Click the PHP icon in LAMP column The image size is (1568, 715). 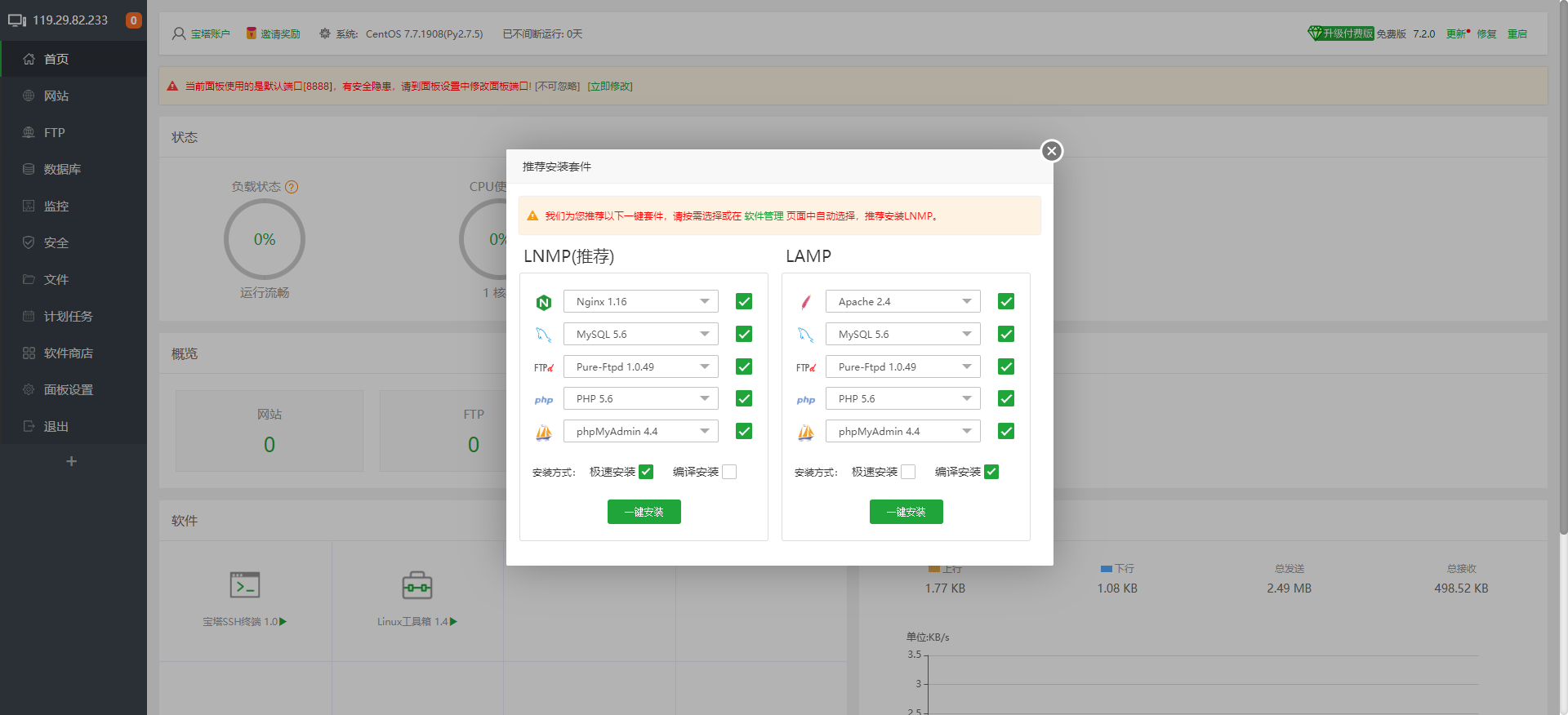click(806, 400)
